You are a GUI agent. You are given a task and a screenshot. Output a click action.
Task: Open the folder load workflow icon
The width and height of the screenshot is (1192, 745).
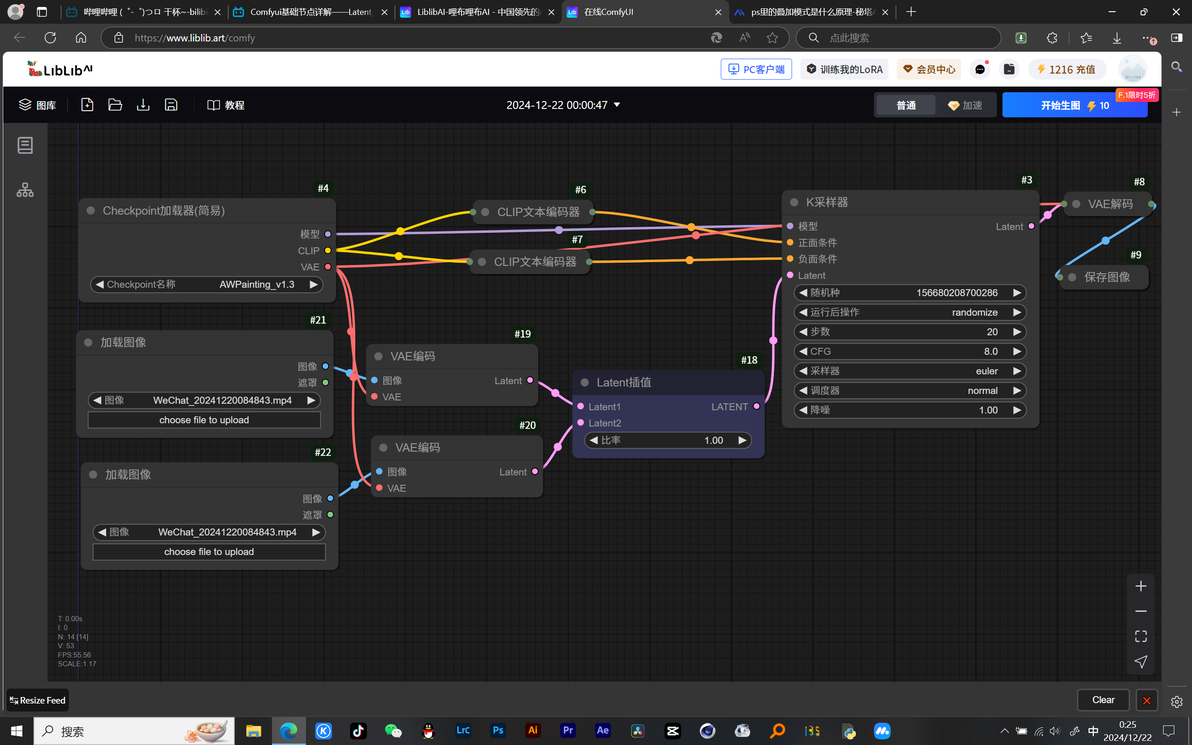tap(115, 105)
